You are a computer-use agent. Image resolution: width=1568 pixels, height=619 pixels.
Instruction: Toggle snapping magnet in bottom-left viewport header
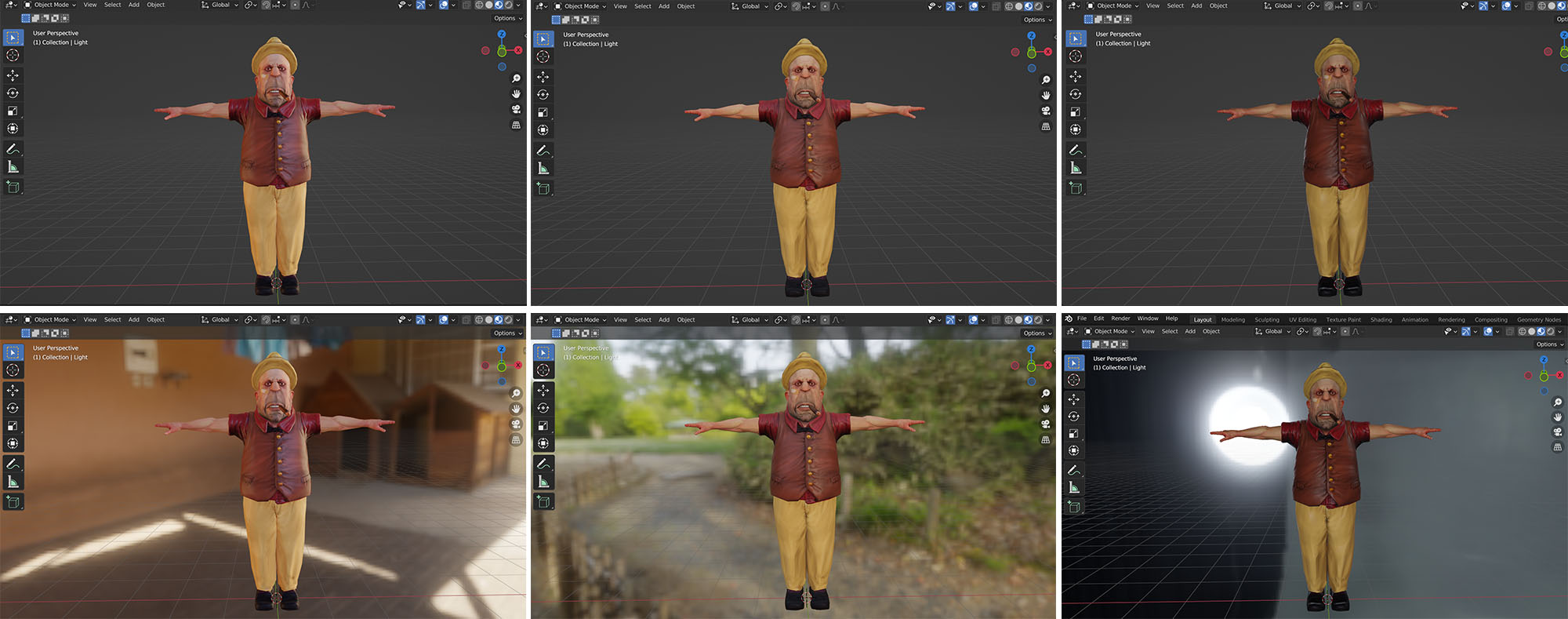tap(266, 320)
